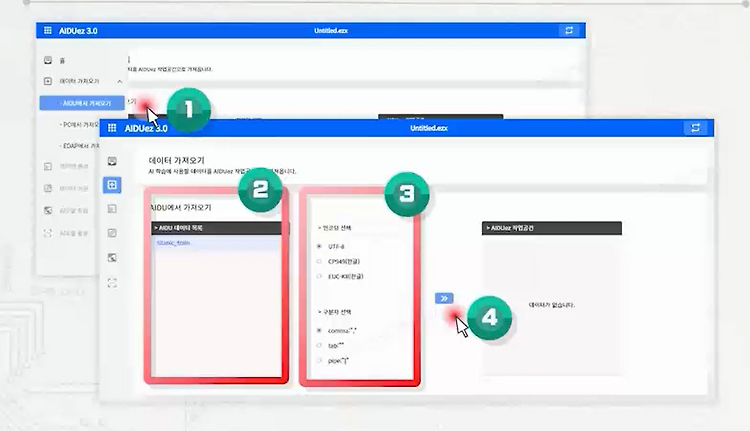Select CP949(한글) encoding radio button
The image size is (750, 431).
pyautogui.click(x=319, y=261)
